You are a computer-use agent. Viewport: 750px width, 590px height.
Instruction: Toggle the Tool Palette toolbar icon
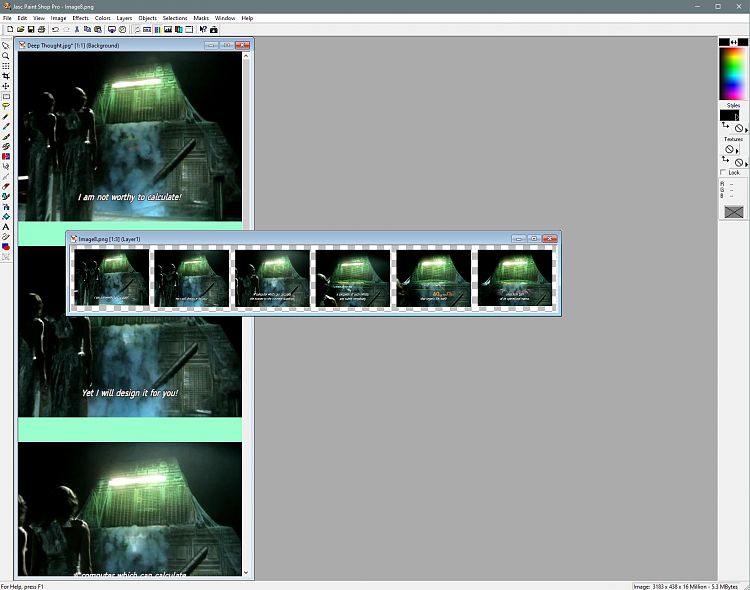point(136,30)
